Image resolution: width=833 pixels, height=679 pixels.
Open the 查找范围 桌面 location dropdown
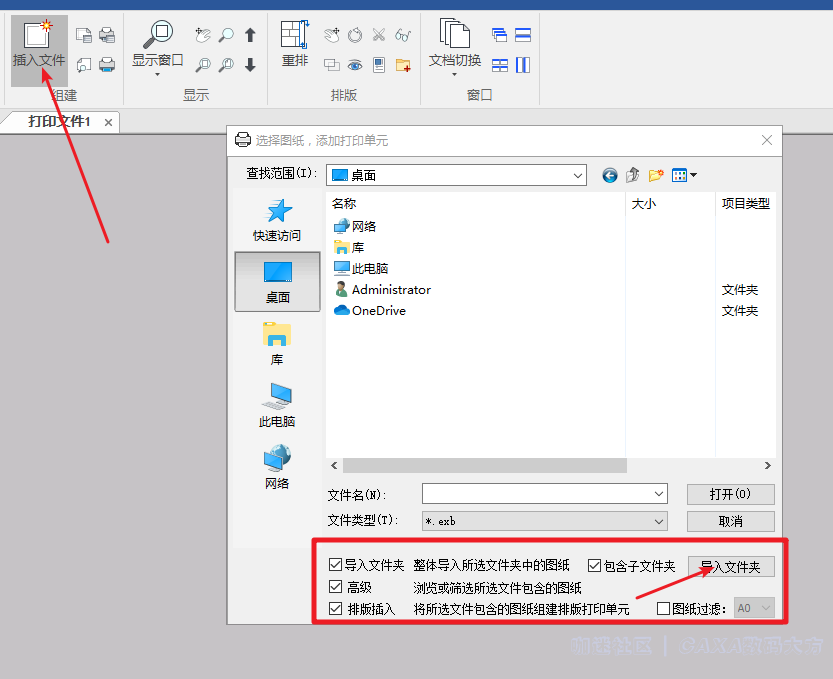(x=456, y=175)
